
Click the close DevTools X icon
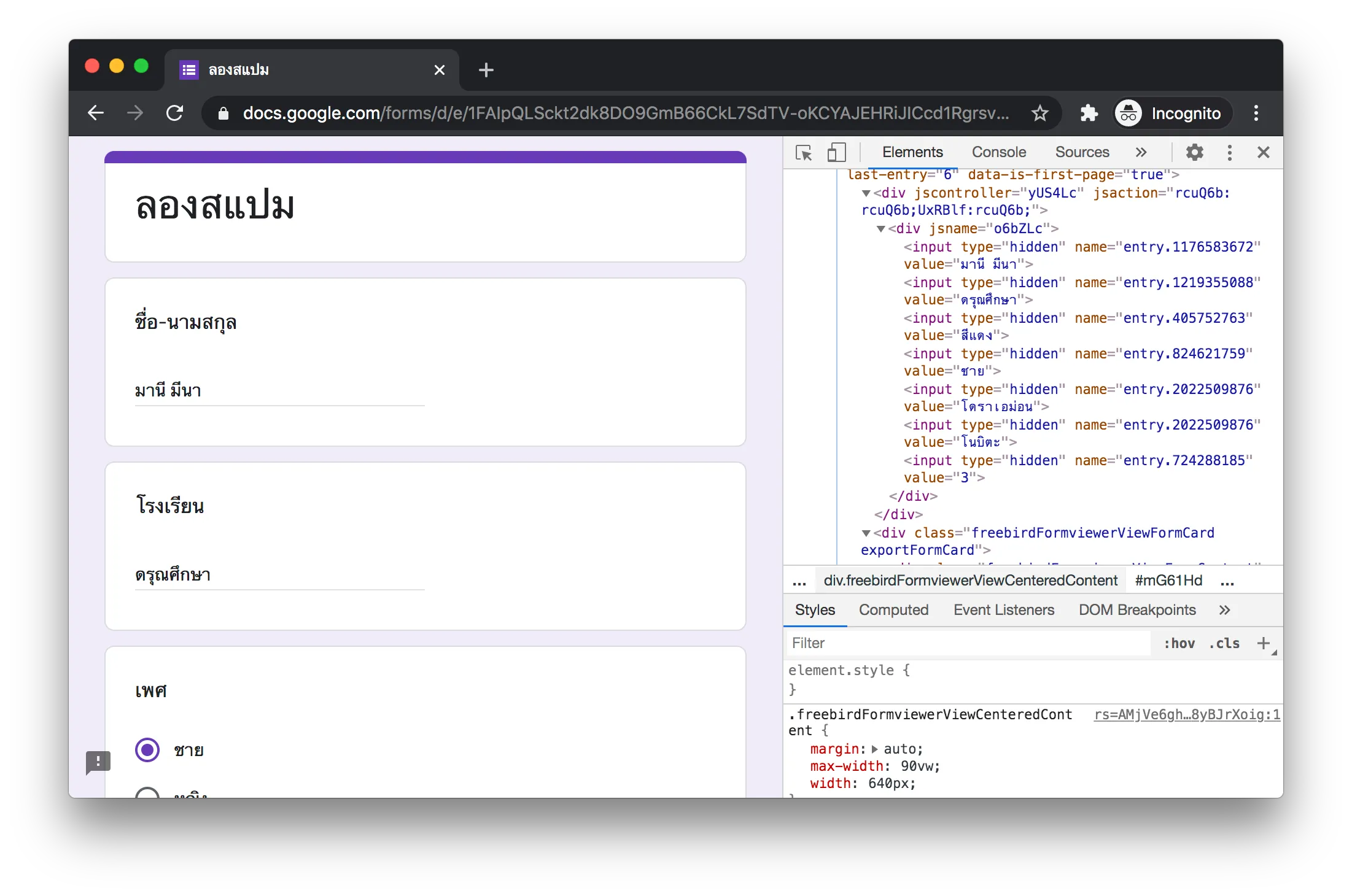click(x=1263, y=152)
